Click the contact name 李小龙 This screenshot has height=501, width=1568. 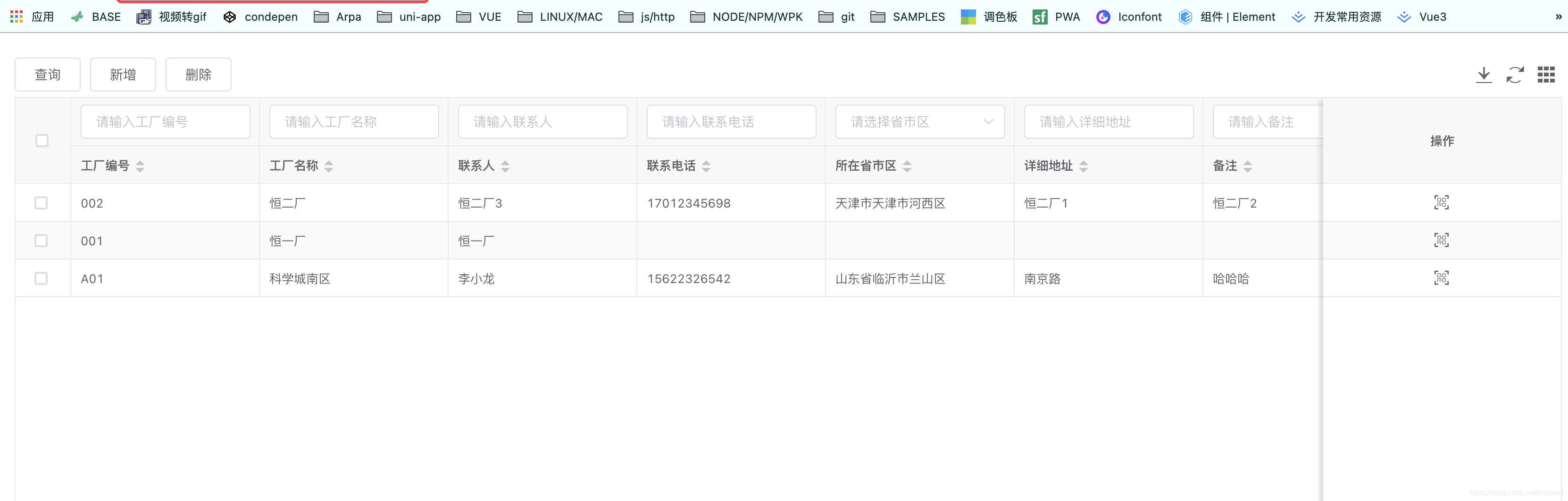click(x=476, y=279)
